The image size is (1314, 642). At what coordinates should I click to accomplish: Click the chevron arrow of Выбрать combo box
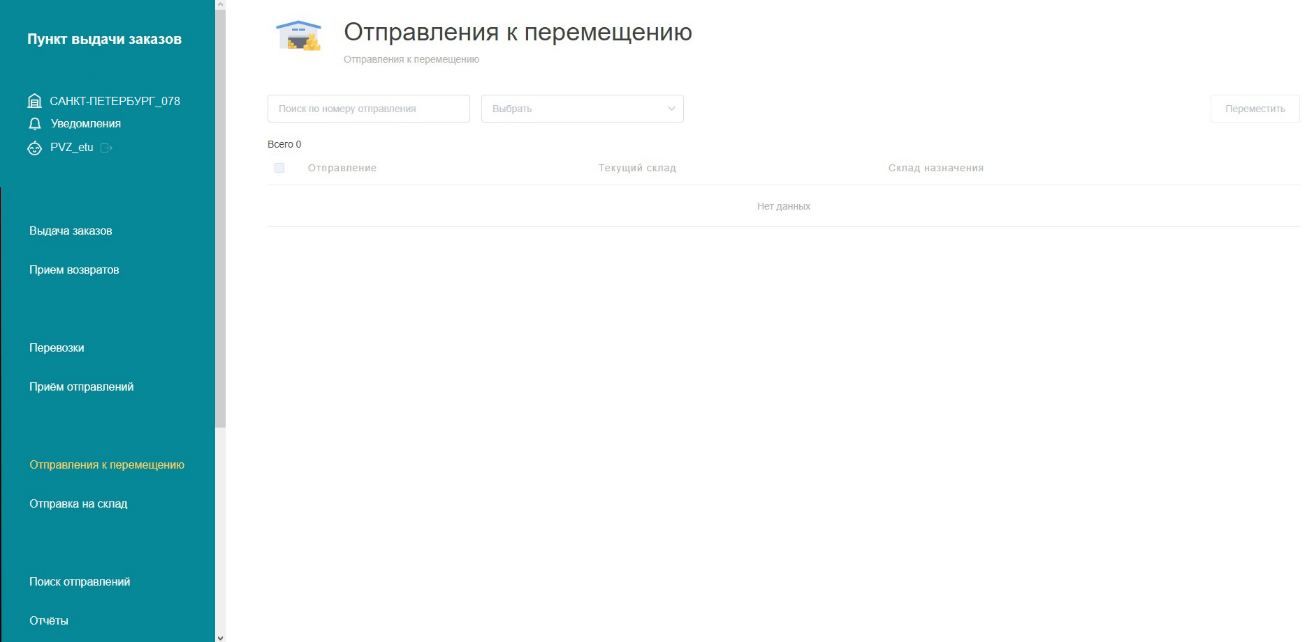tap(671, 109)
